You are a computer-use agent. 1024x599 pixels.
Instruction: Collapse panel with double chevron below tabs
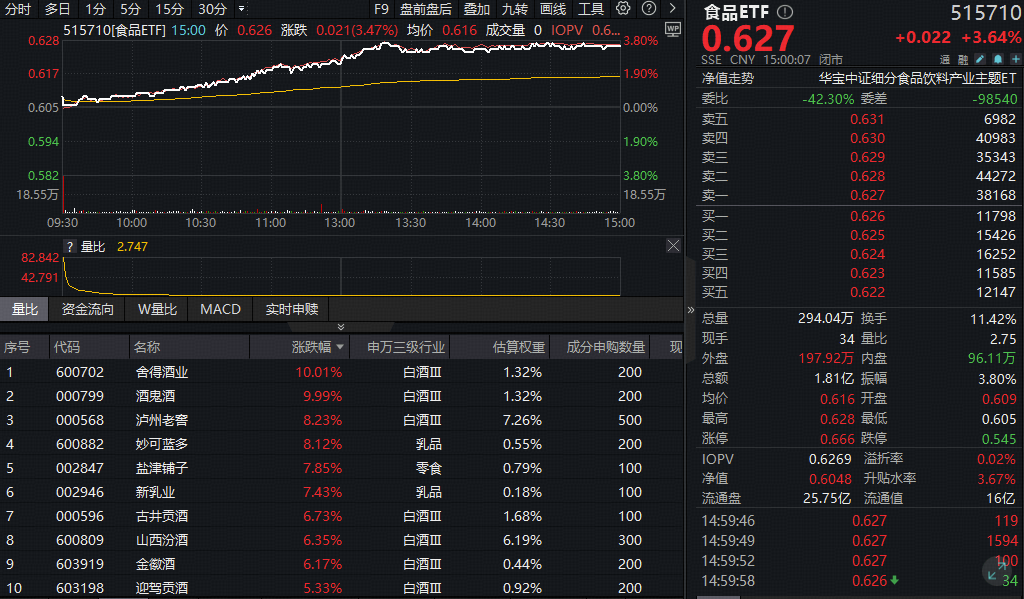pyautogui.click(x=341, y=327)
